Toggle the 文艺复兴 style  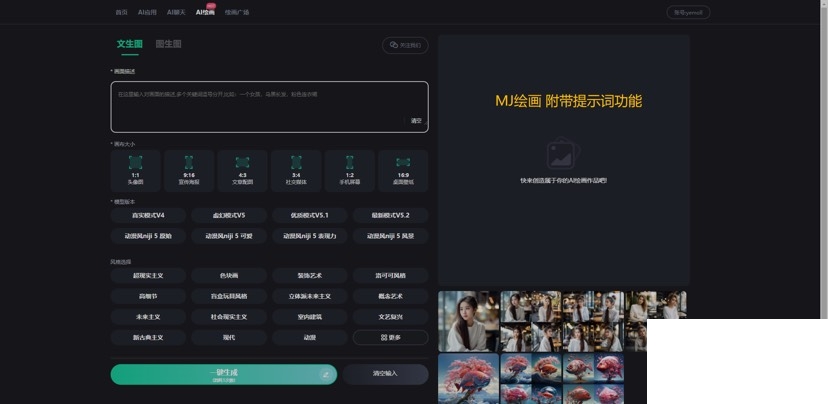[391, 317]
